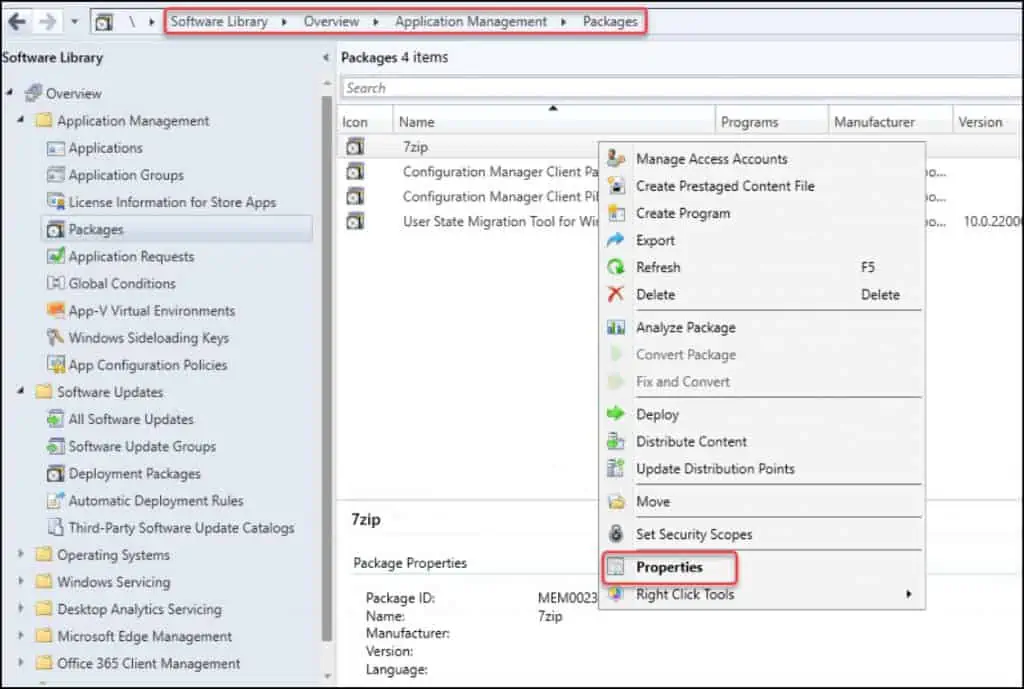Click the navigation tree vertical scrollbar

327,369
